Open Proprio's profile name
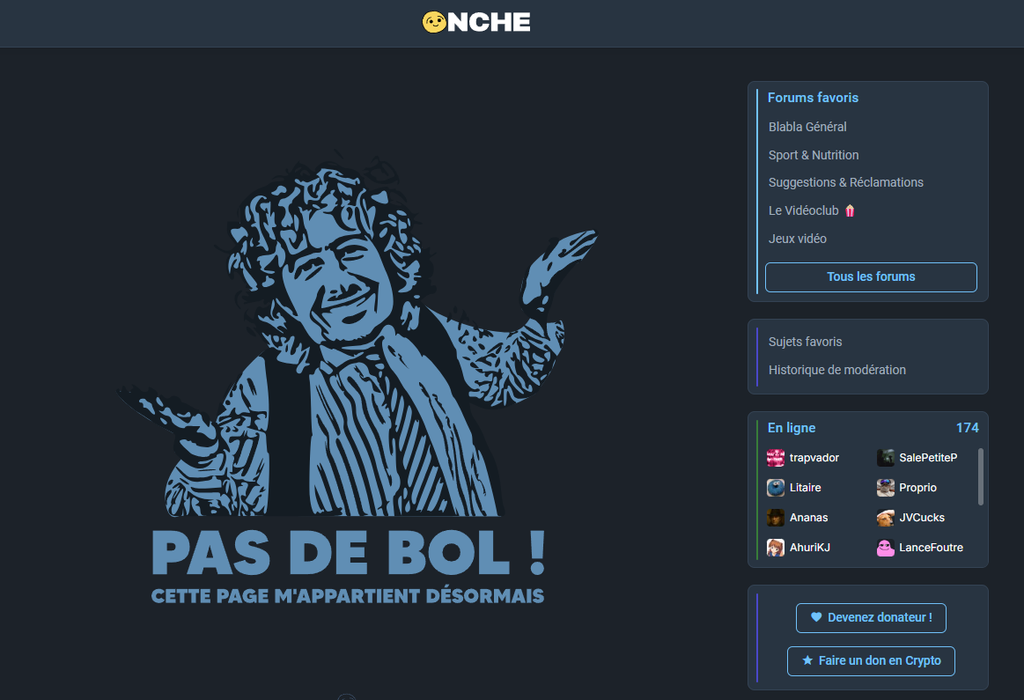Image resolution: width=1024 pixels, height=700 pixels. [918, 488]
